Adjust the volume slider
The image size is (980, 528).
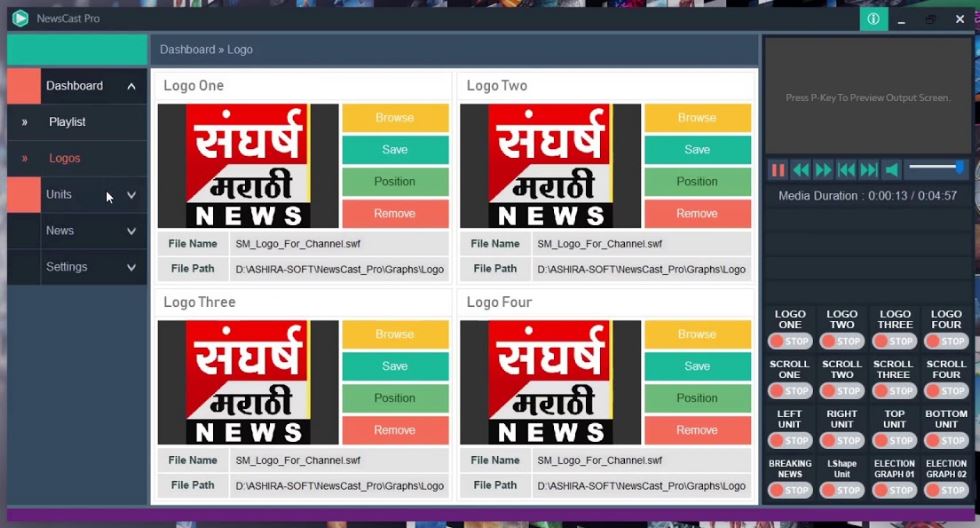pos(936,167)
